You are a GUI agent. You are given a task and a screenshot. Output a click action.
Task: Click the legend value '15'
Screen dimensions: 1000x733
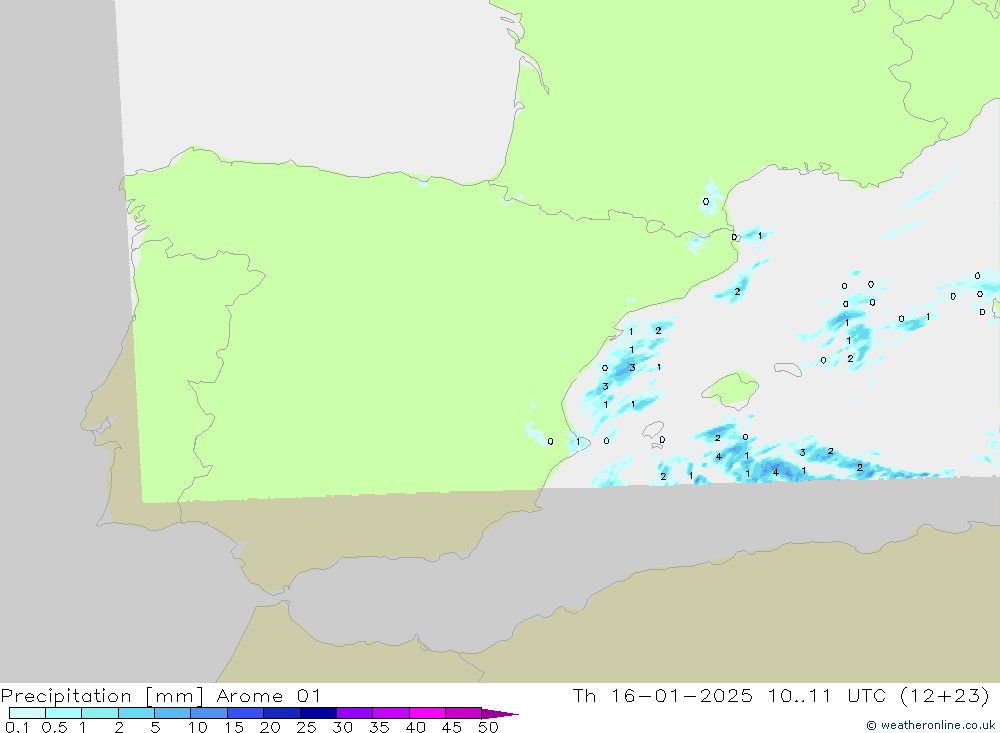tap(234, 727)
